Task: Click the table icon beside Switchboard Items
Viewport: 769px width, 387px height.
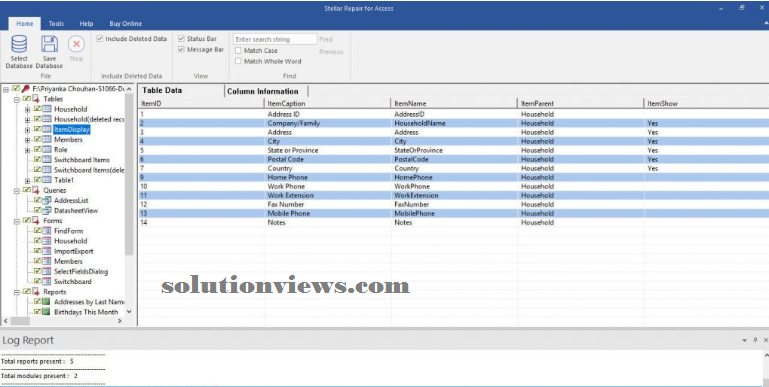Action: [x=47, y=160]
